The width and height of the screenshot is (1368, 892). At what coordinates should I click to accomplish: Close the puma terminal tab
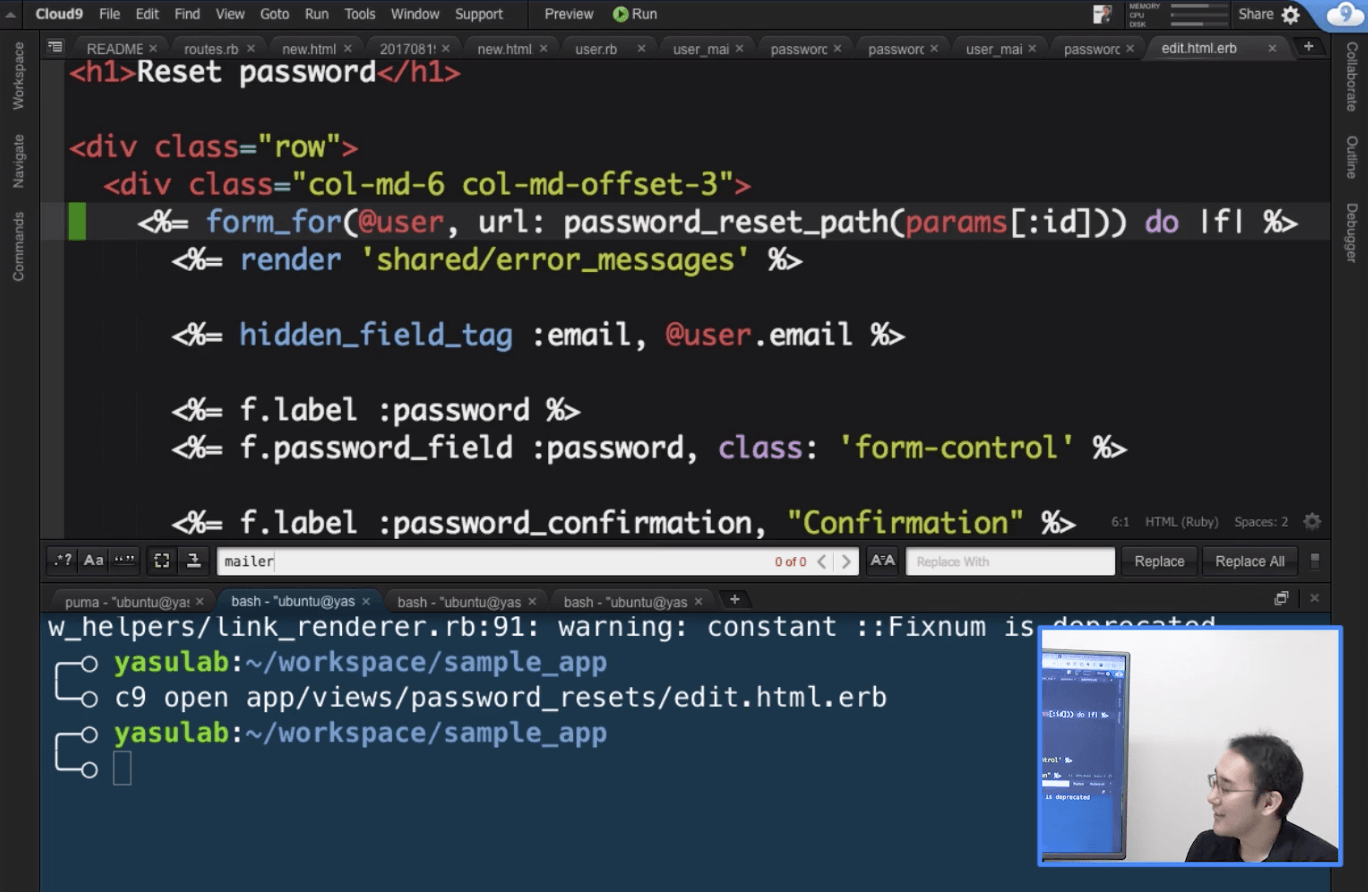click(x=200, y=601)
